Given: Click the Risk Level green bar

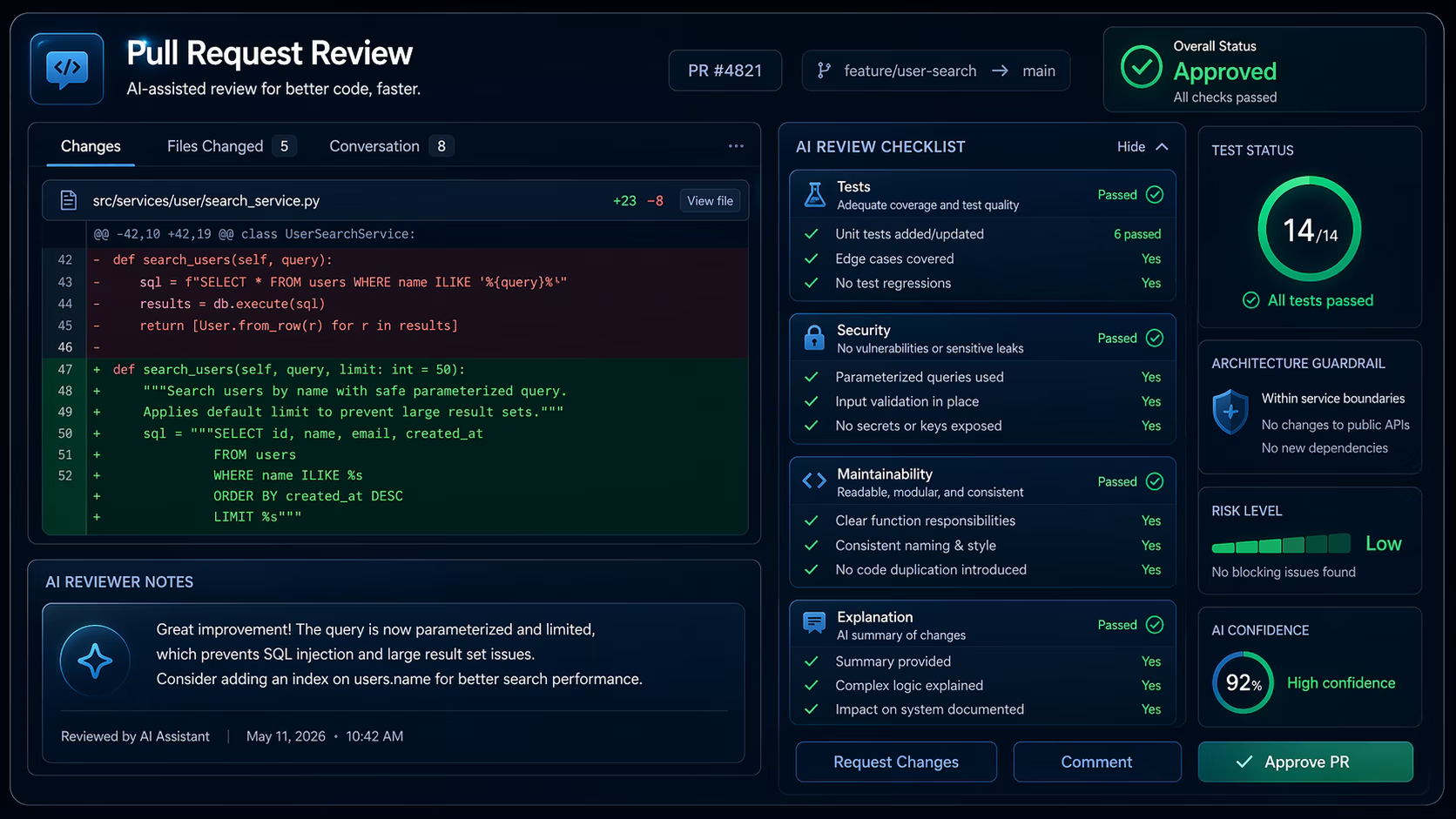Looking at the screenshot, I should click(x=1281, y=545).
